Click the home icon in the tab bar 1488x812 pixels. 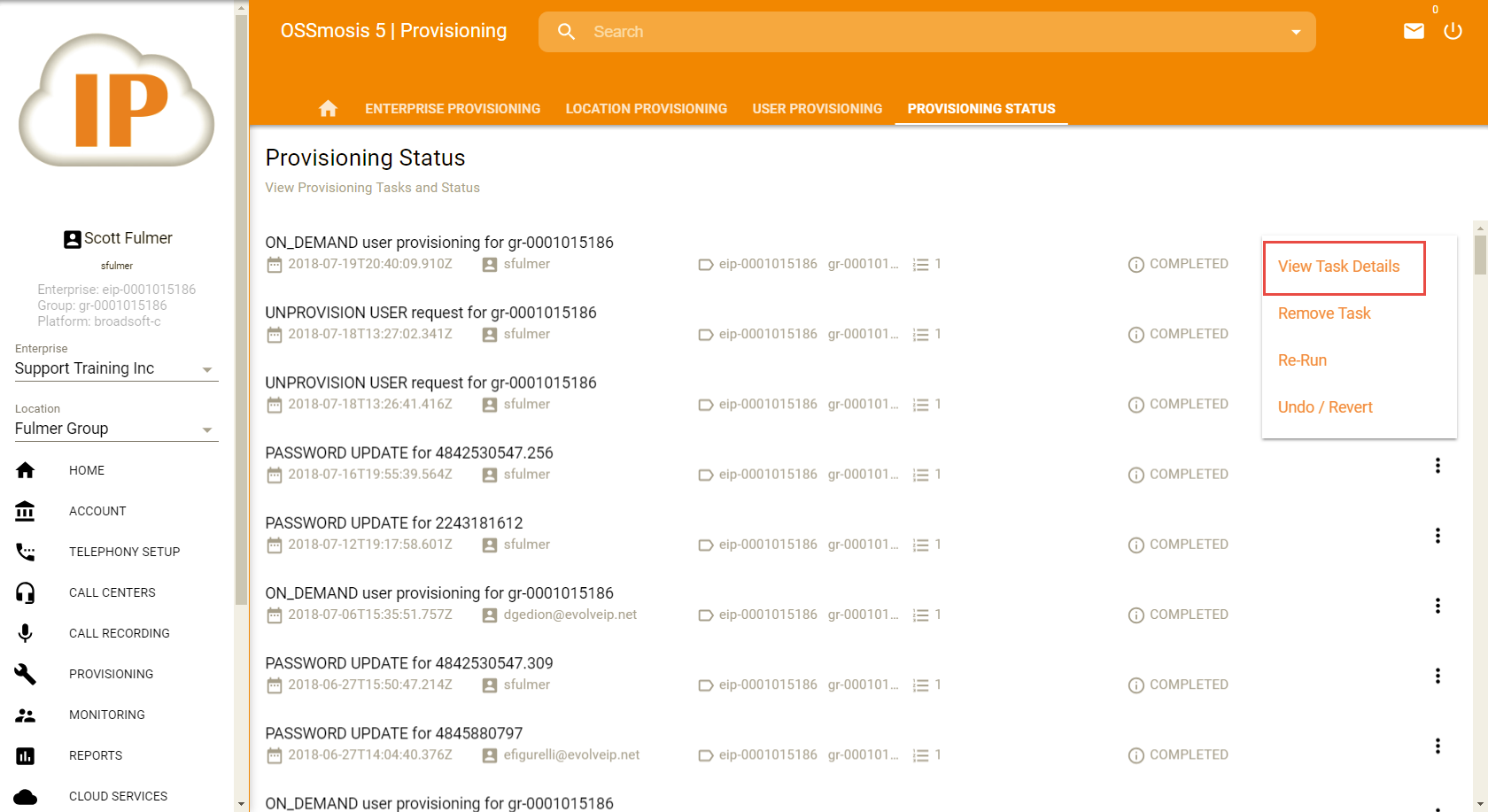[x=328, y=109]
